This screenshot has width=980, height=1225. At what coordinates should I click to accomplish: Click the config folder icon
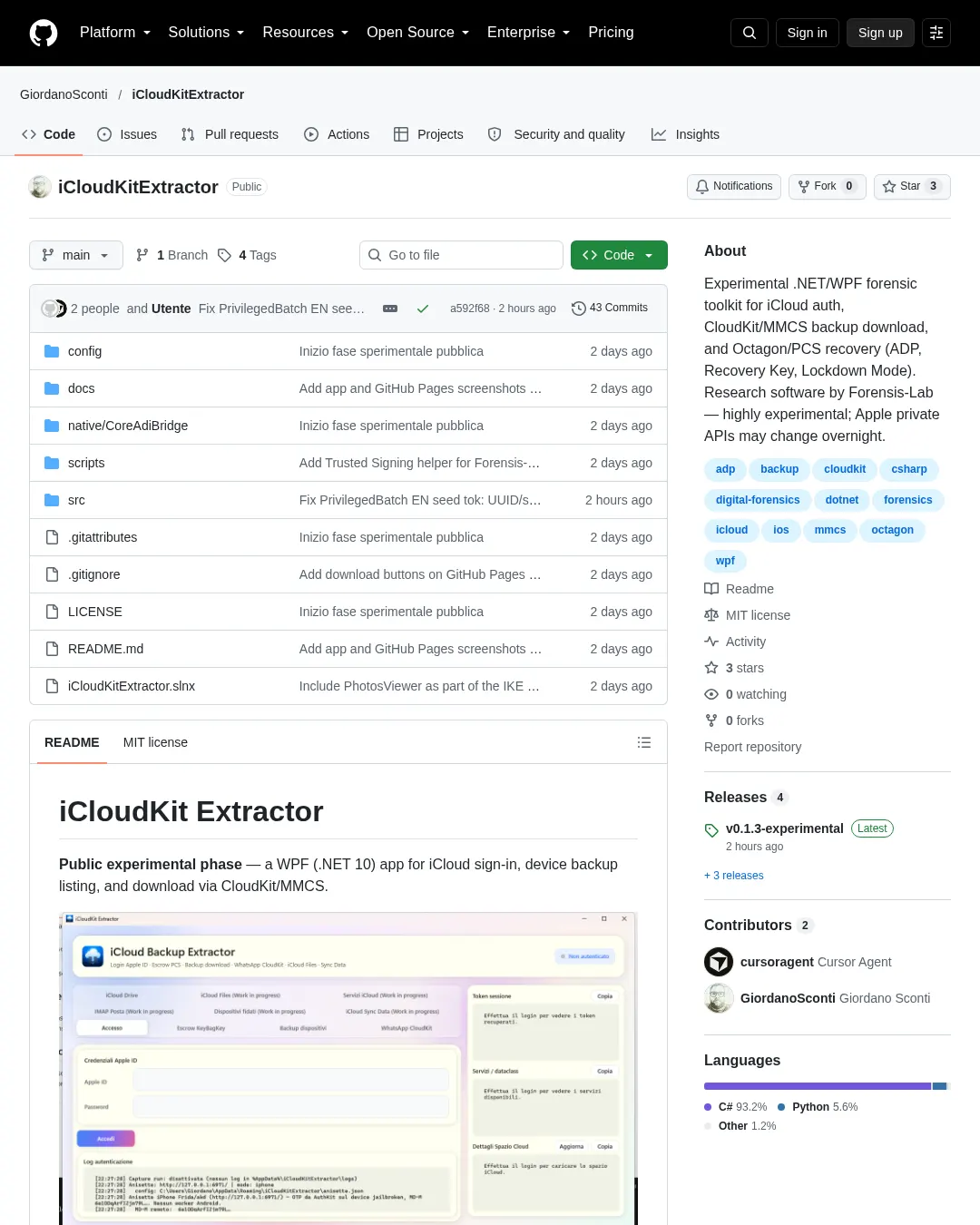coord(52,351)
